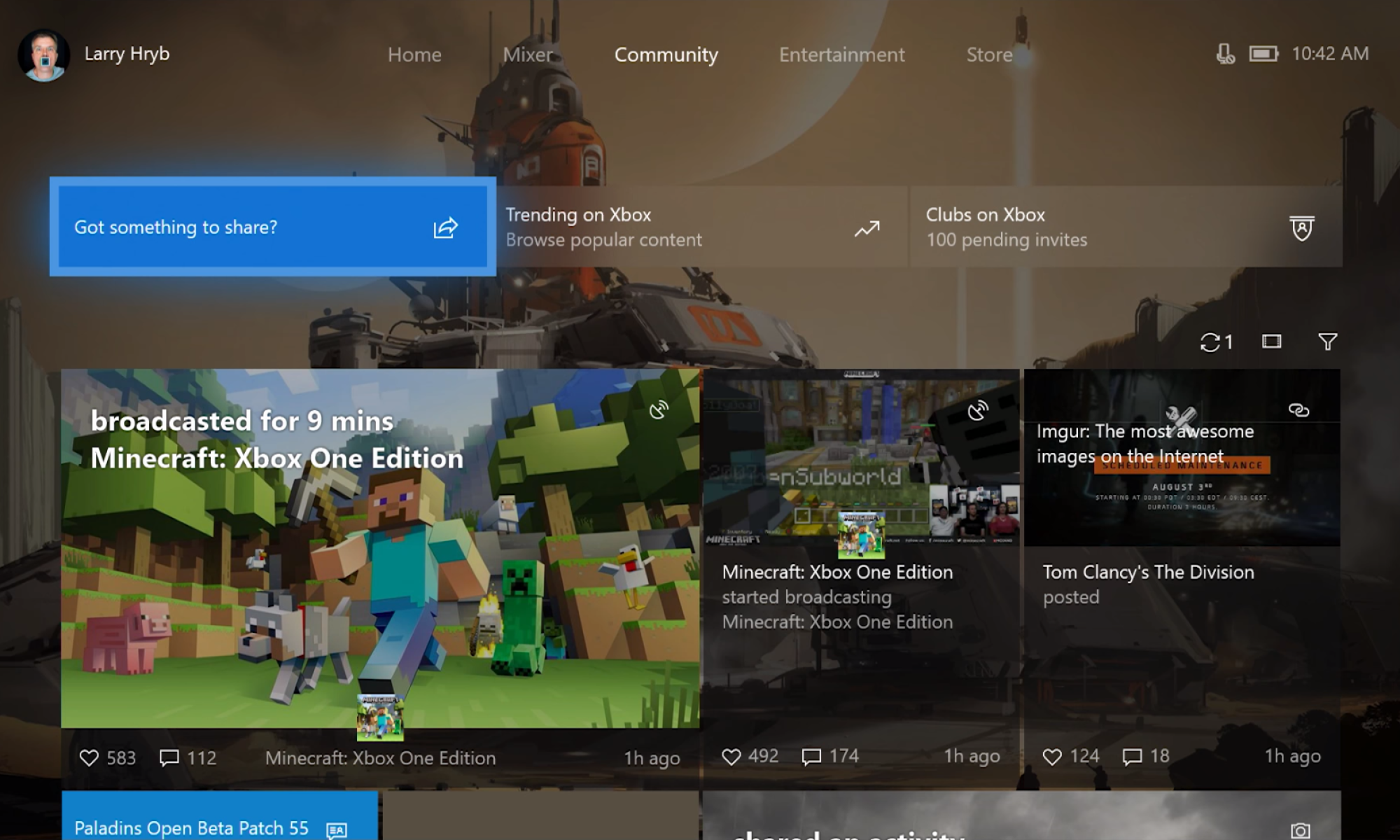1400x840 pixels.
Task: Open Larry Hryb profile avatar
Action: tap(44, 55)
